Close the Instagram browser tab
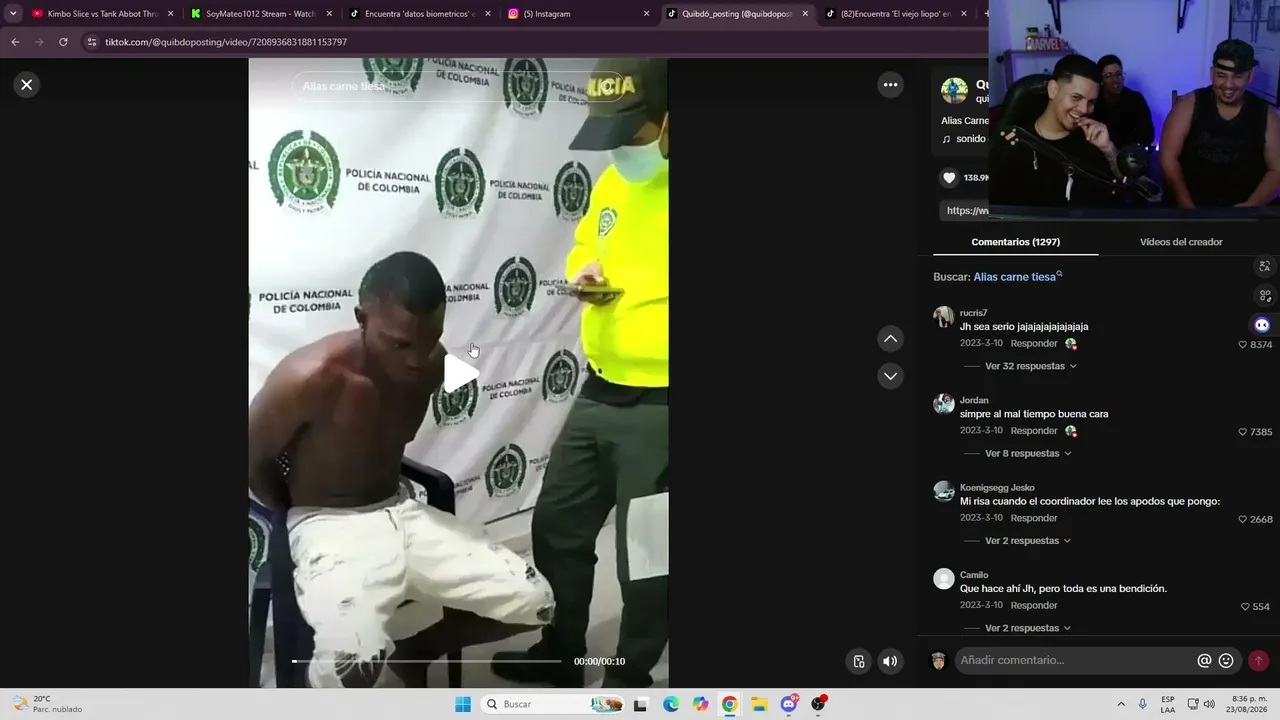This screenshot has height=720, width=1280. pyautogui.click(x=646, y=14)
